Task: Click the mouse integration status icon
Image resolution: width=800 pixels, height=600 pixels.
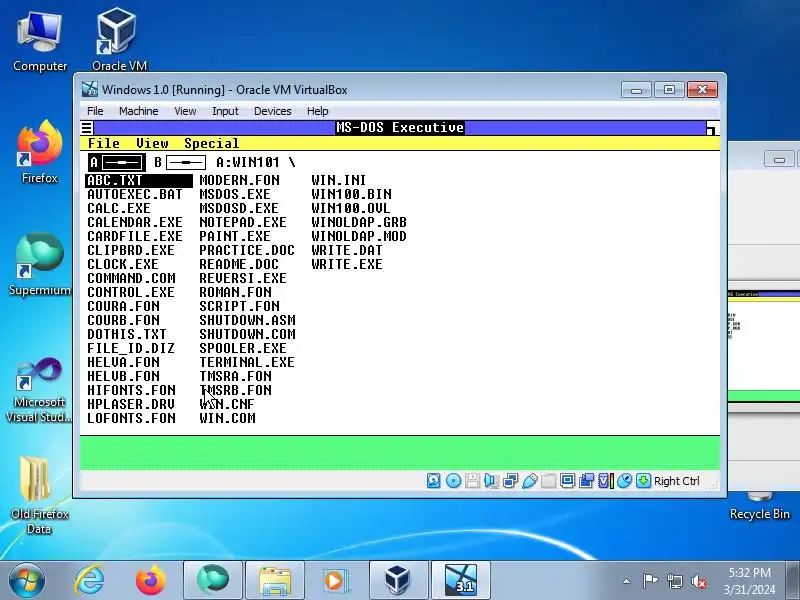Action: [x=624, y=481]
